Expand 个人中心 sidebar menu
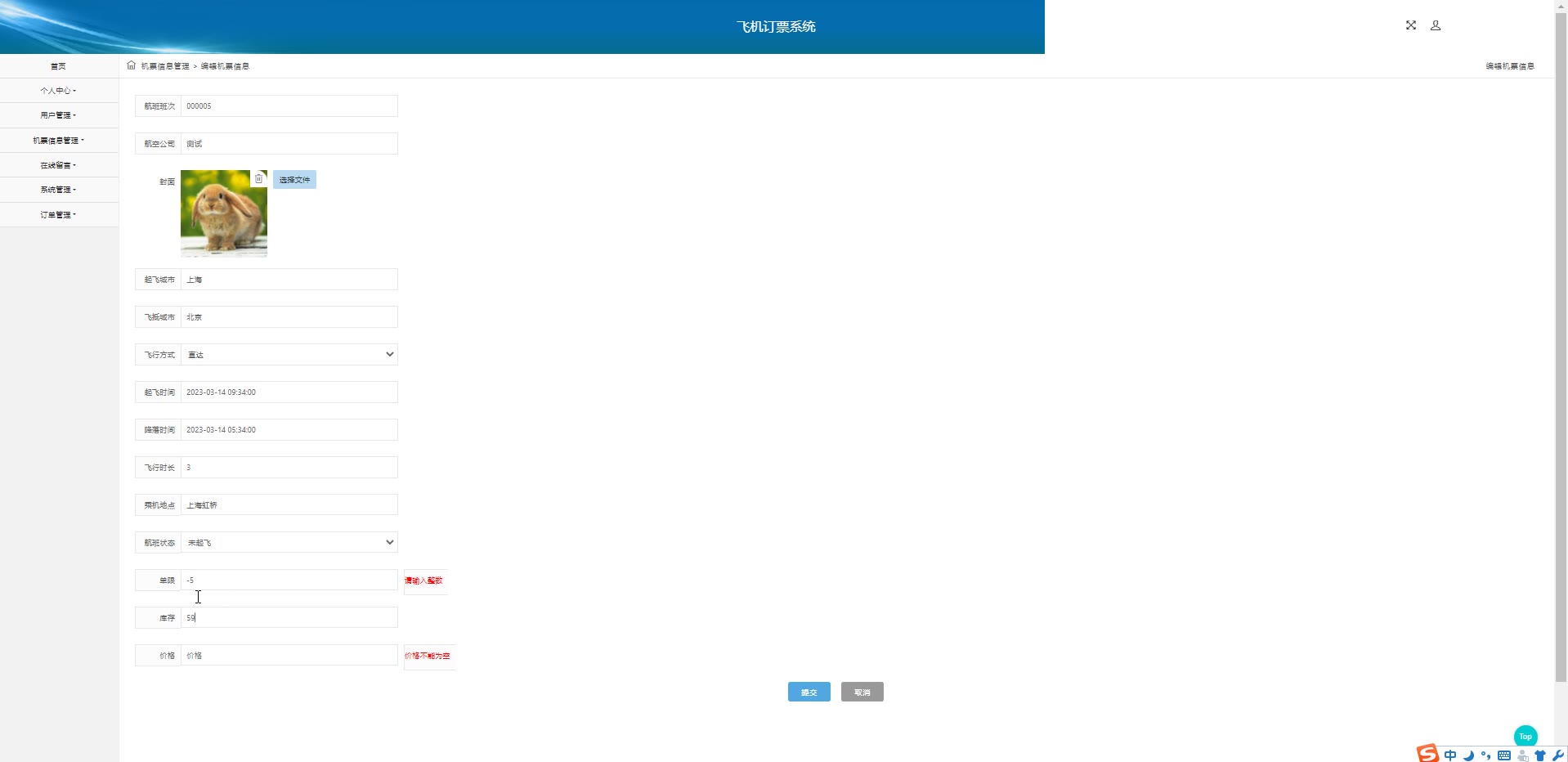This screenshot has width=1568, height=762. click(59, 91)
